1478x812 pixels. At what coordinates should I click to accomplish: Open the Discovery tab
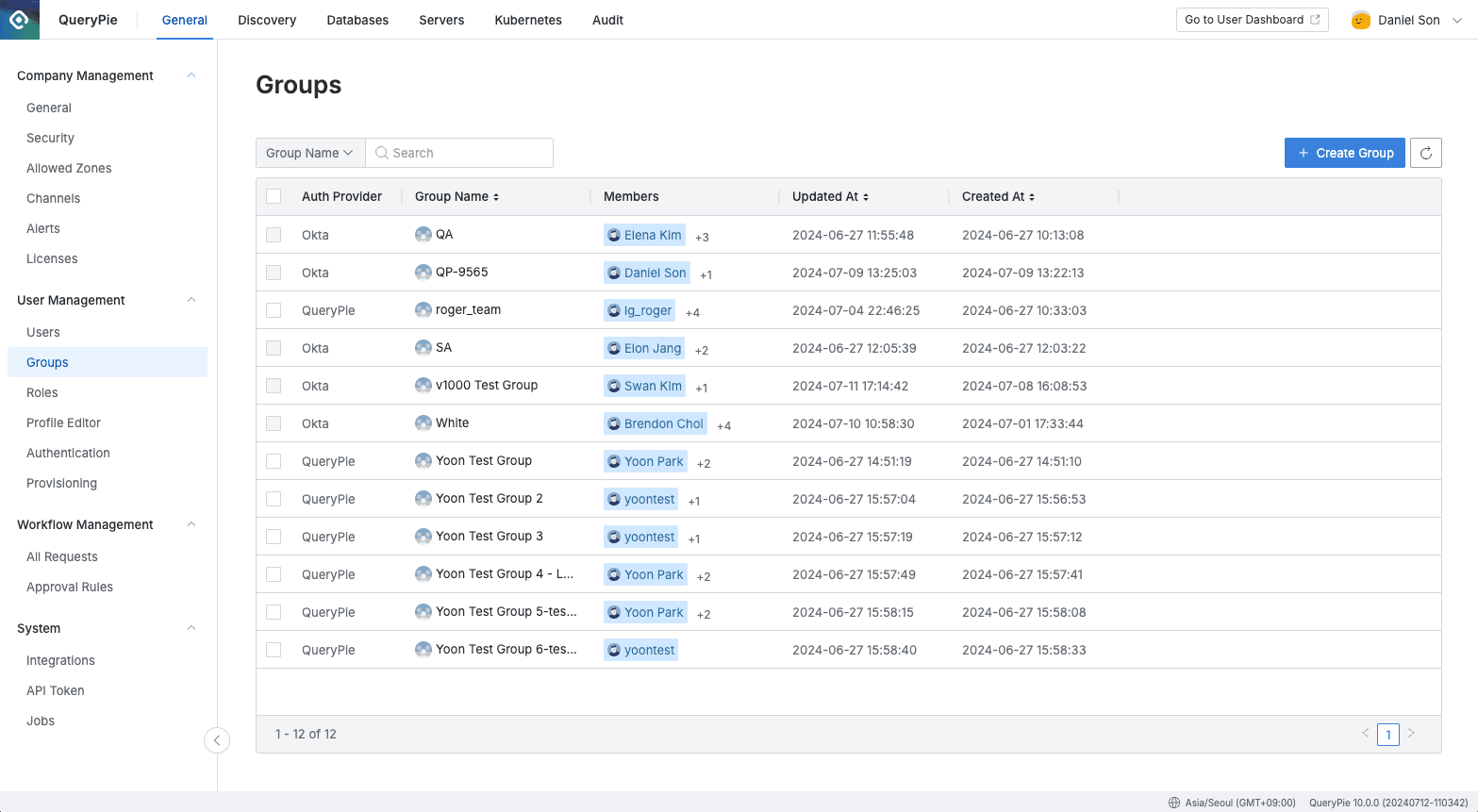(x=266, y=20)
